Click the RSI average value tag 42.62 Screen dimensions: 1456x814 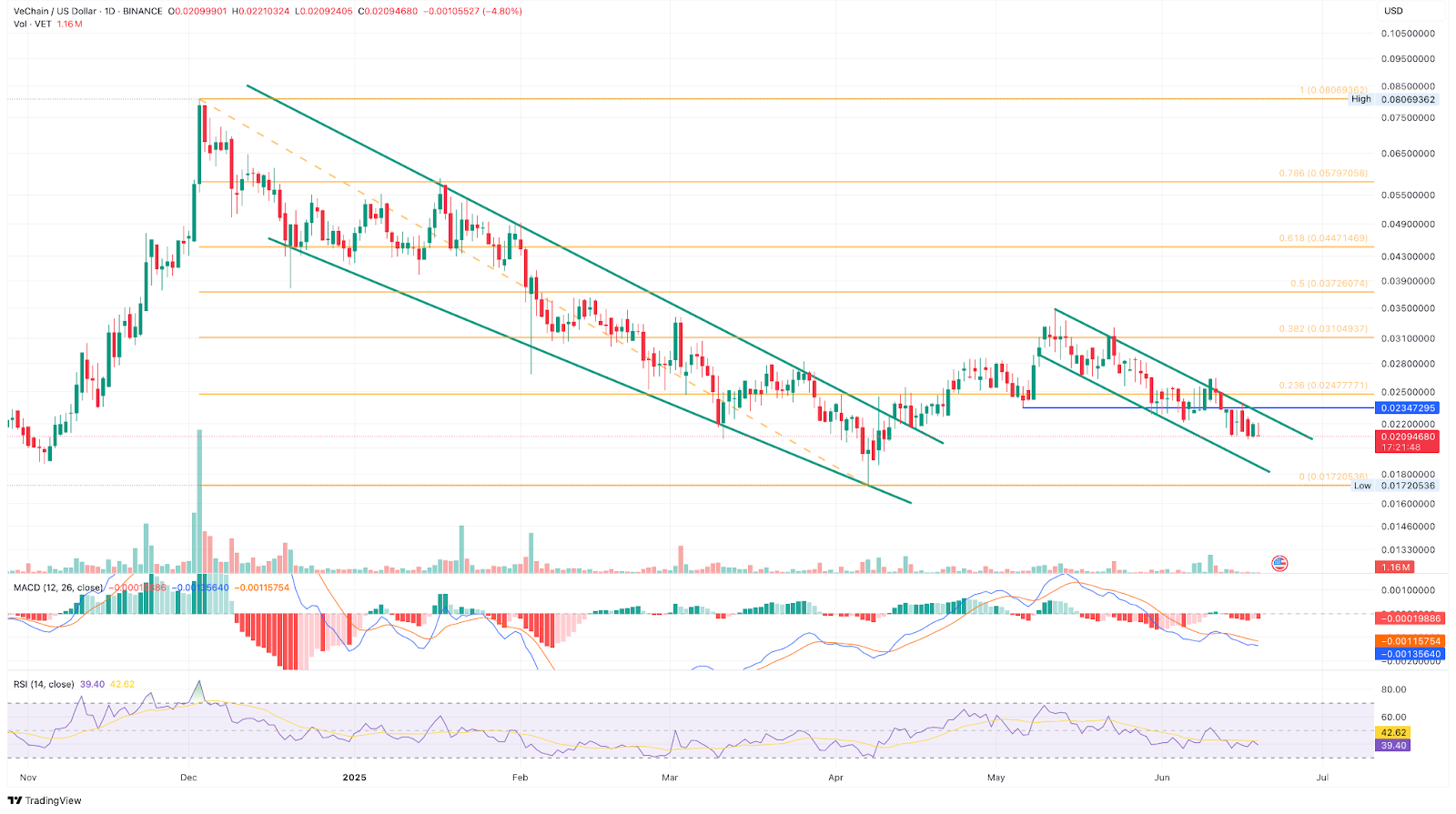coord(1393,732)
